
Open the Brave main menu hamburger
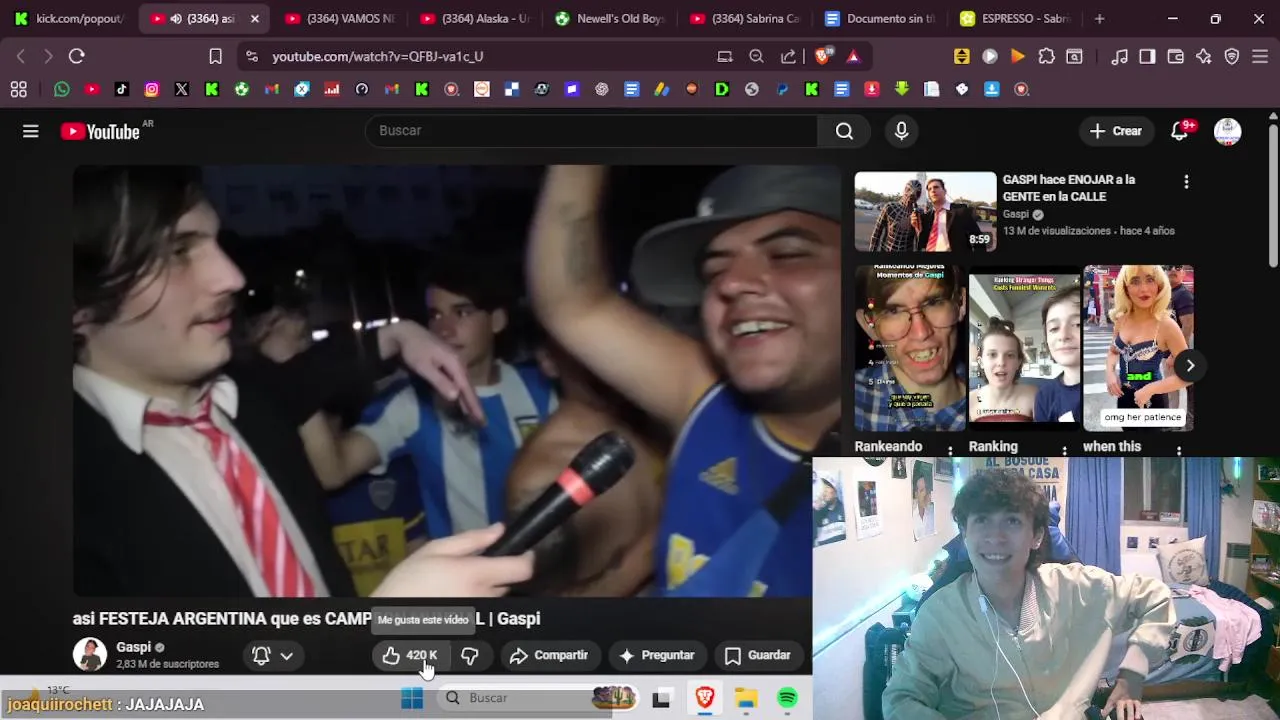pyautogui.click(x=1261, y=57)
